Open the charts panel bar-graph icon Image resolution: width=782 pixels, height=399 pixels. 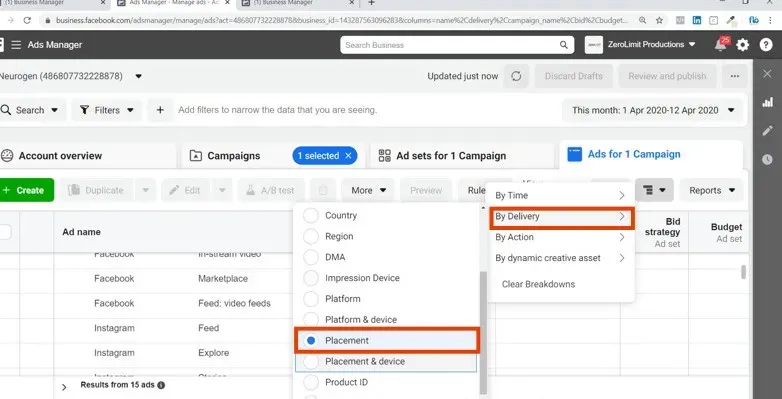pyautogui.click(x=767, y=103)
